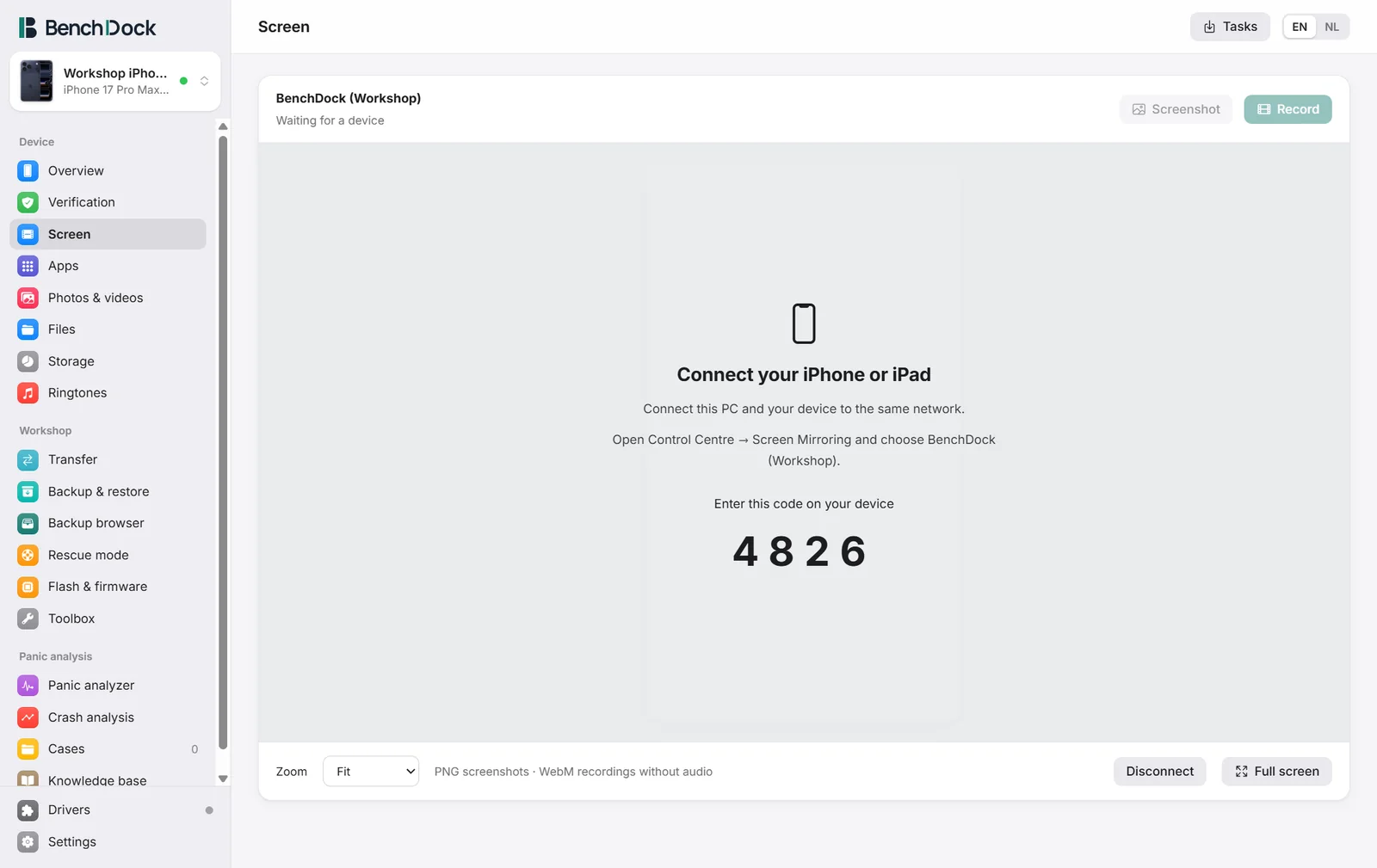Open Panic analyzer from the sidebar
This screenshot has width=1377, height=868.
[x=108, y=686]
